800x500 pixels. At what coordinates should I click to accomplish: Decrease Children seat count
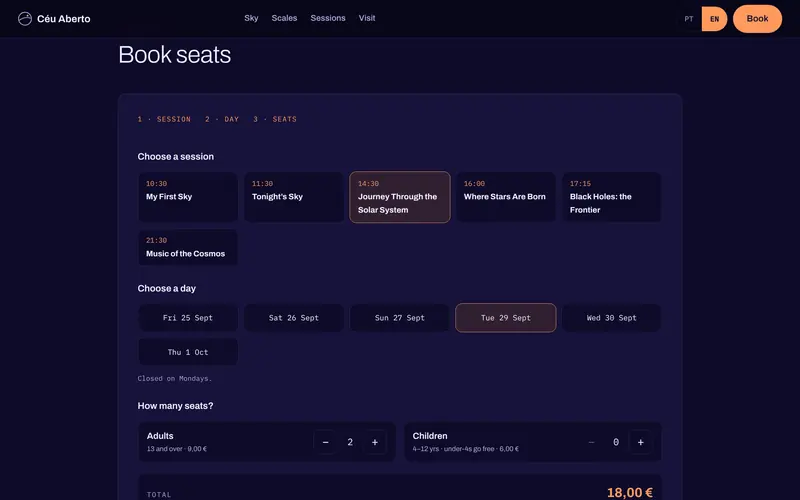click(591, 442)
